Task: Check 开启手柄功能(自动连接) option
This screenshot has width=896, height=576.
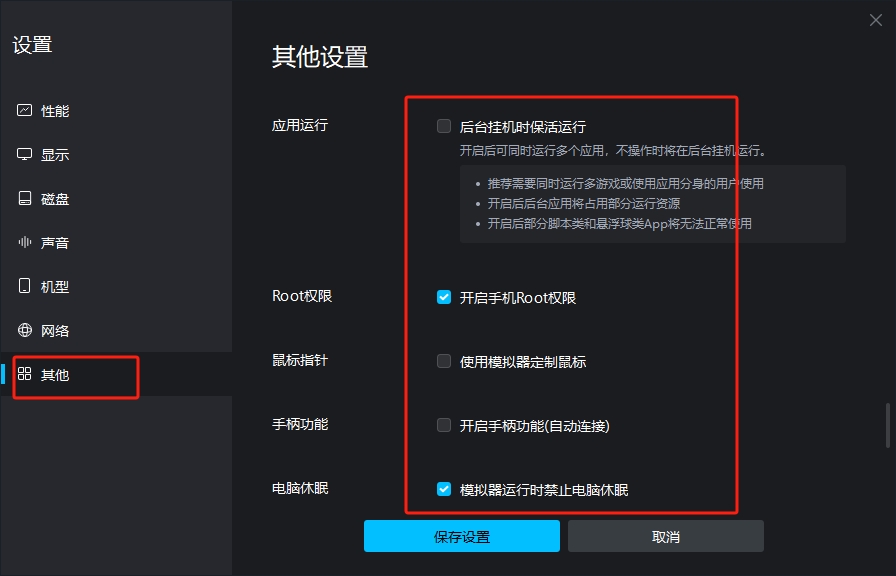Action: pyautogui.click(x=444, y=425)
